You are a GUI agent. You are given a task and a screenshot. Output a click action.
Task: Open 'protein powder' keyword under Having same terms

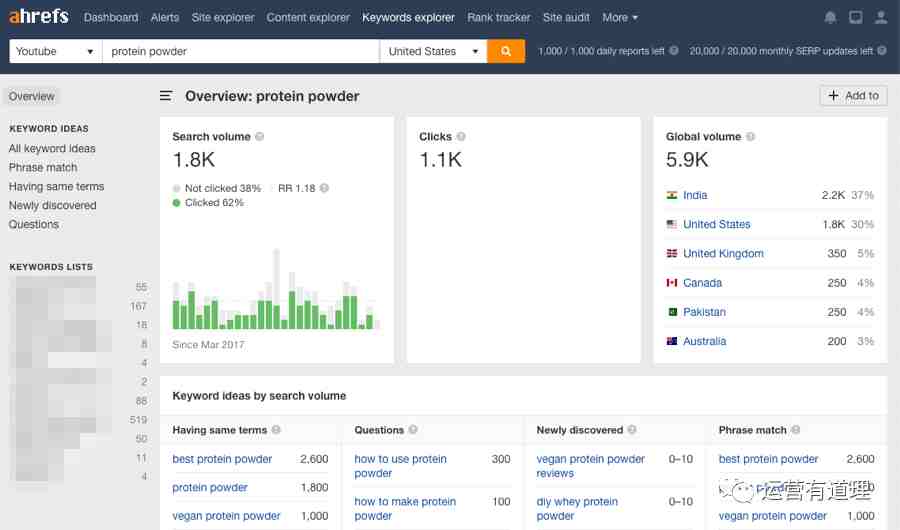(x=210, y=488)
